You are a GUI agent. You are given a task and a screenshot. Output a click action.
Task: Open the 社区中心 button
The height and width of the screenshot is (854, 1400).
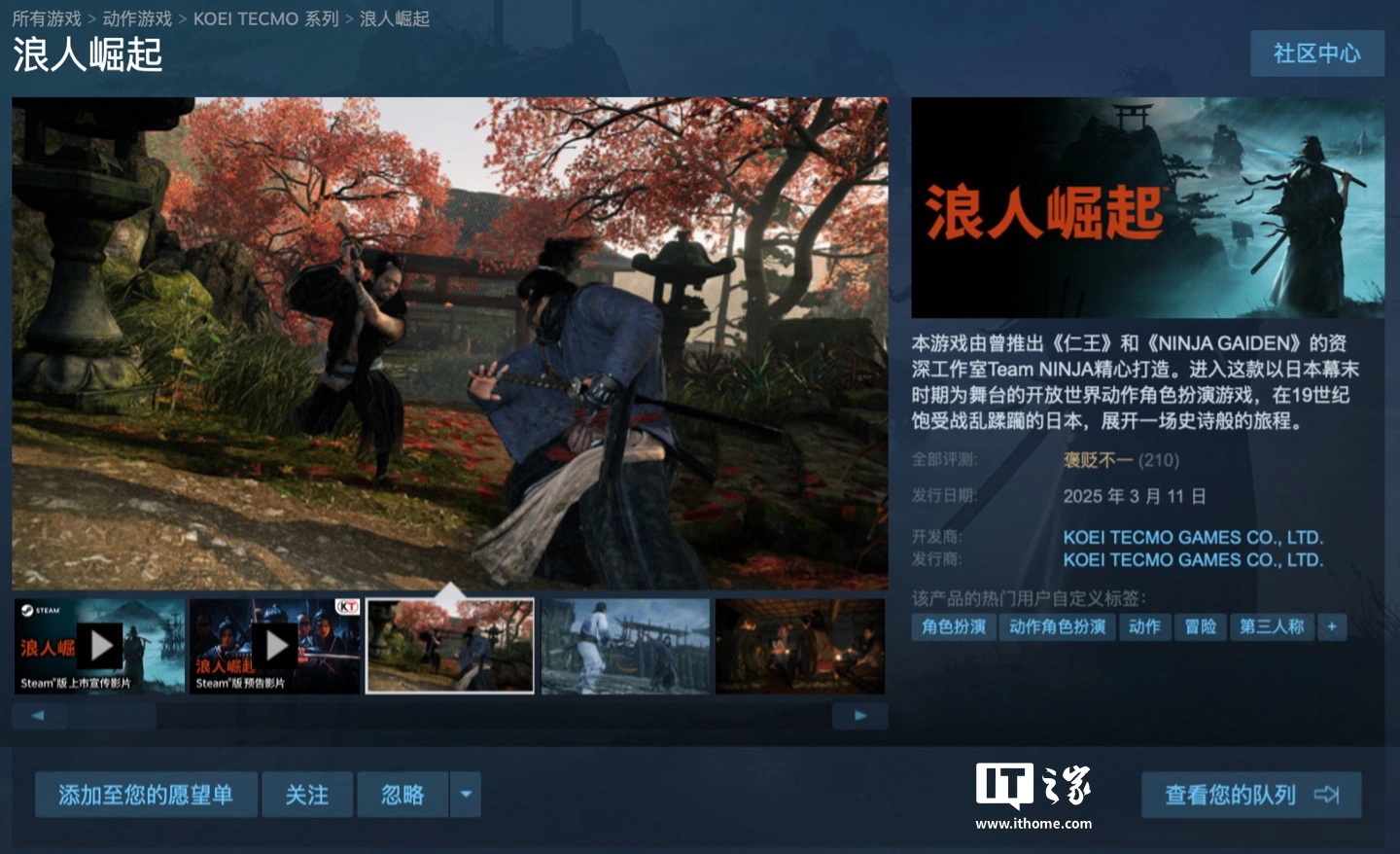coord(1317,53)
